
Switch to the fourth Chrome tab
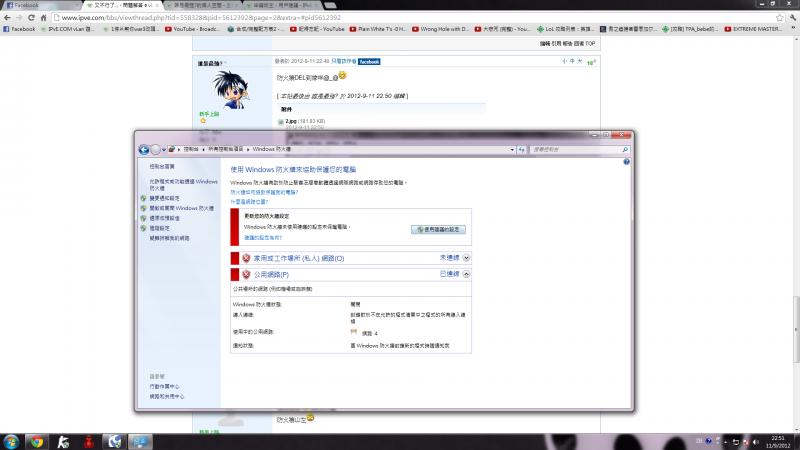tap(283, 5)
